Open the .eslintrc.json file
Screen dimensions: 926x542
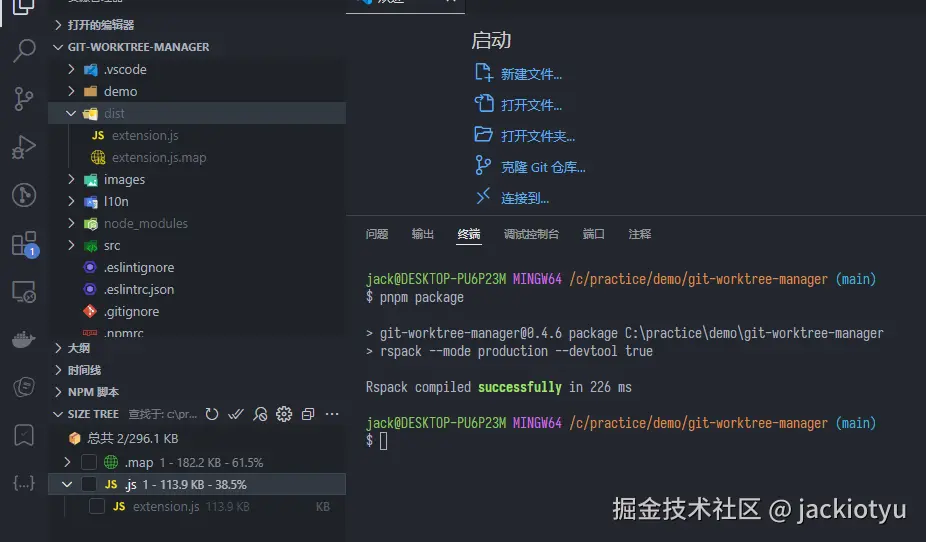tap(139, 289)
